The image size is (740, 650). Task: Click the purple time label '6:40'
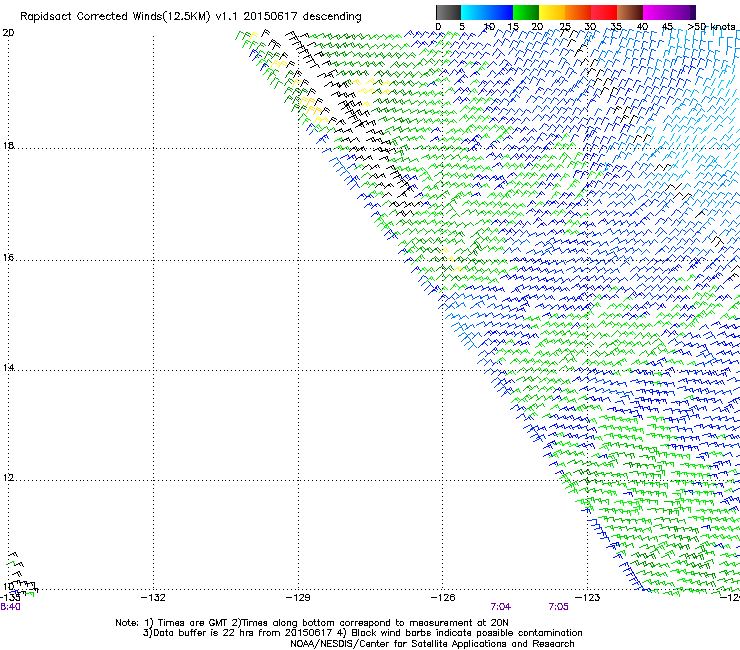(x=10, y=607)
